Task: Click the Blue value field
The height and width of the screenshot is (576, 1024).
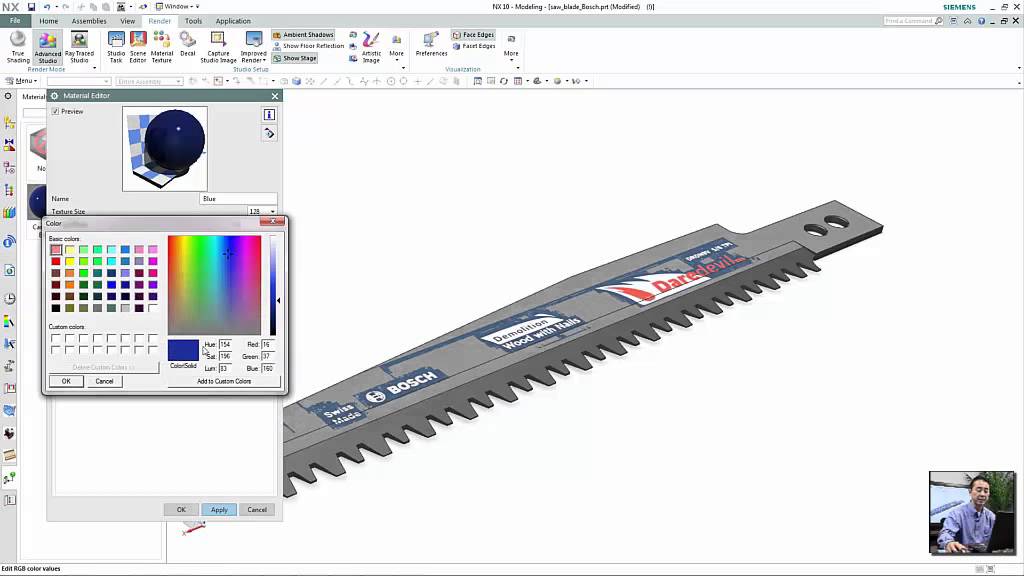Action: point(268,368)
